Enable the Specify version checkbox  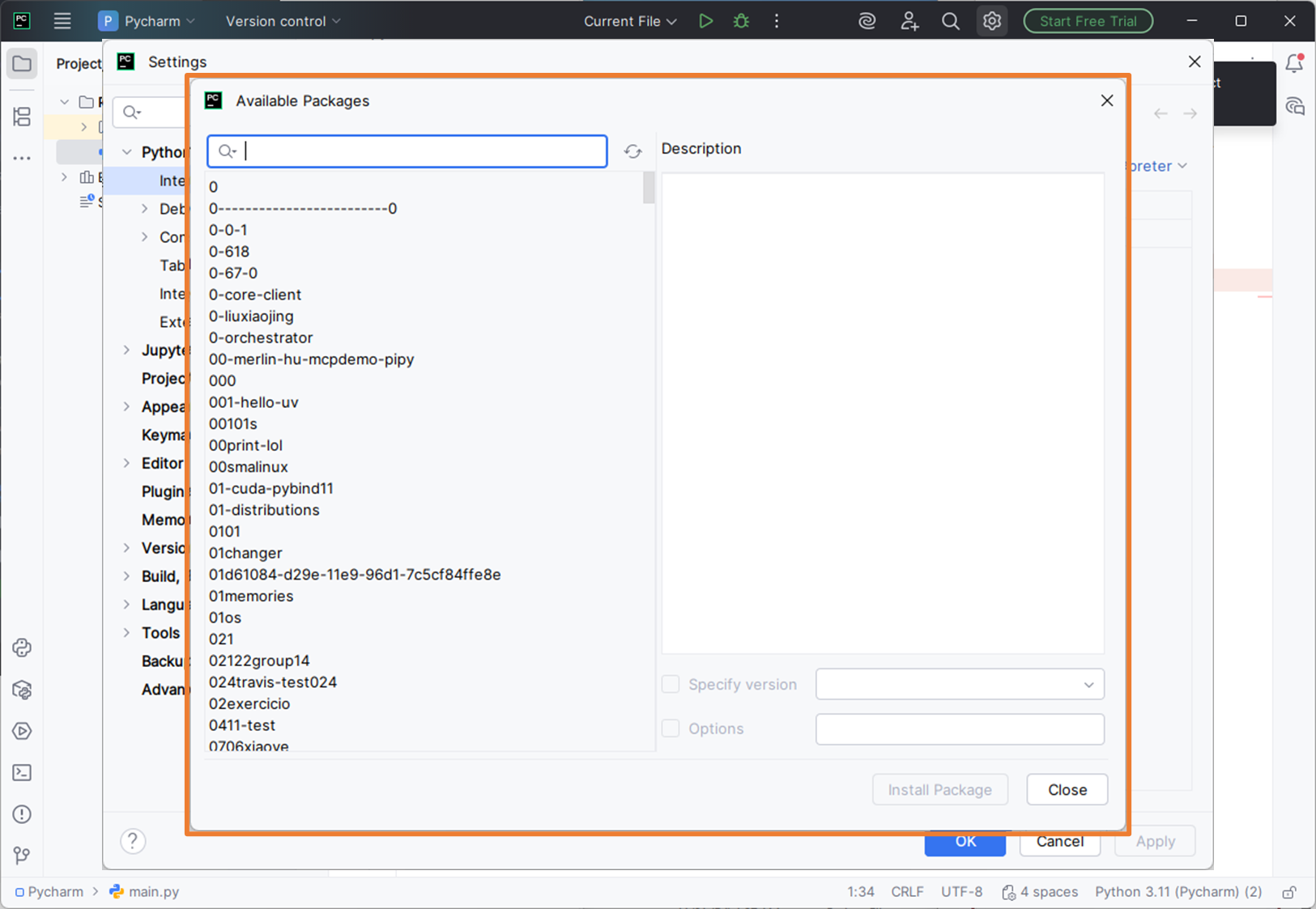tap(671, 684)
